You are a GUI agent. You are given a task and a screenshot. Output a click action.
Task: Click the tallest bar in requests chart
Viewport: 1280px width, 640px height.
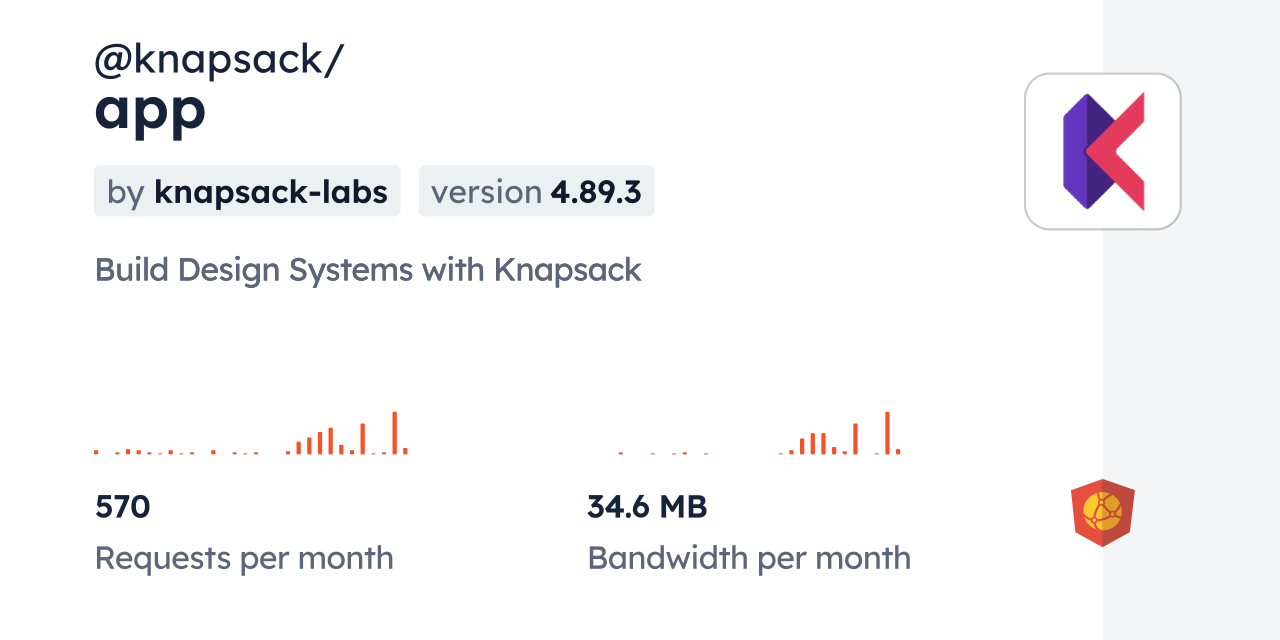pyautogui.click(x=395, y=433)
